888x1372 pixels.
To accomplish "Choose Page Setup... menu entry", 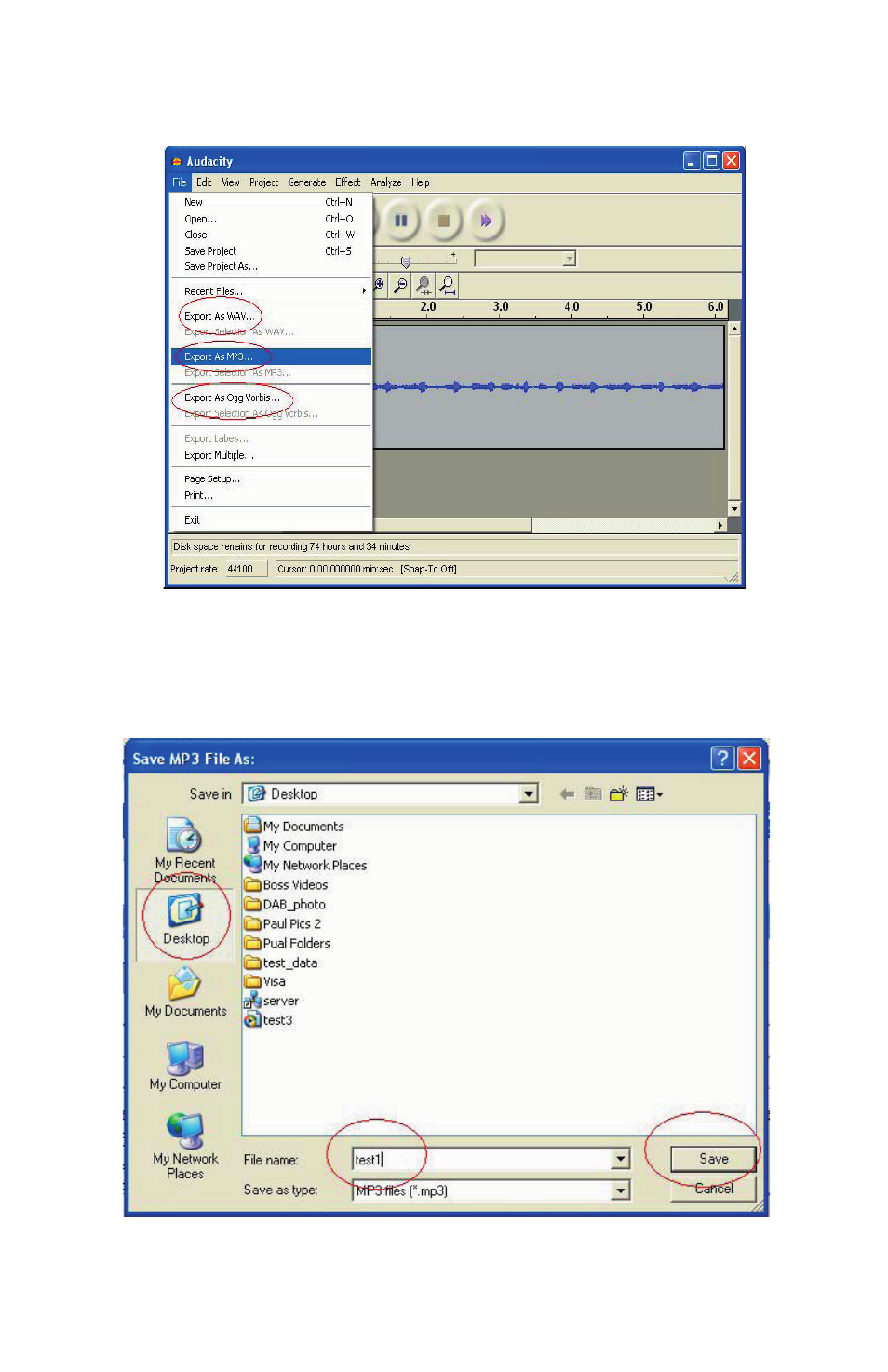I will tap(271, 478).
